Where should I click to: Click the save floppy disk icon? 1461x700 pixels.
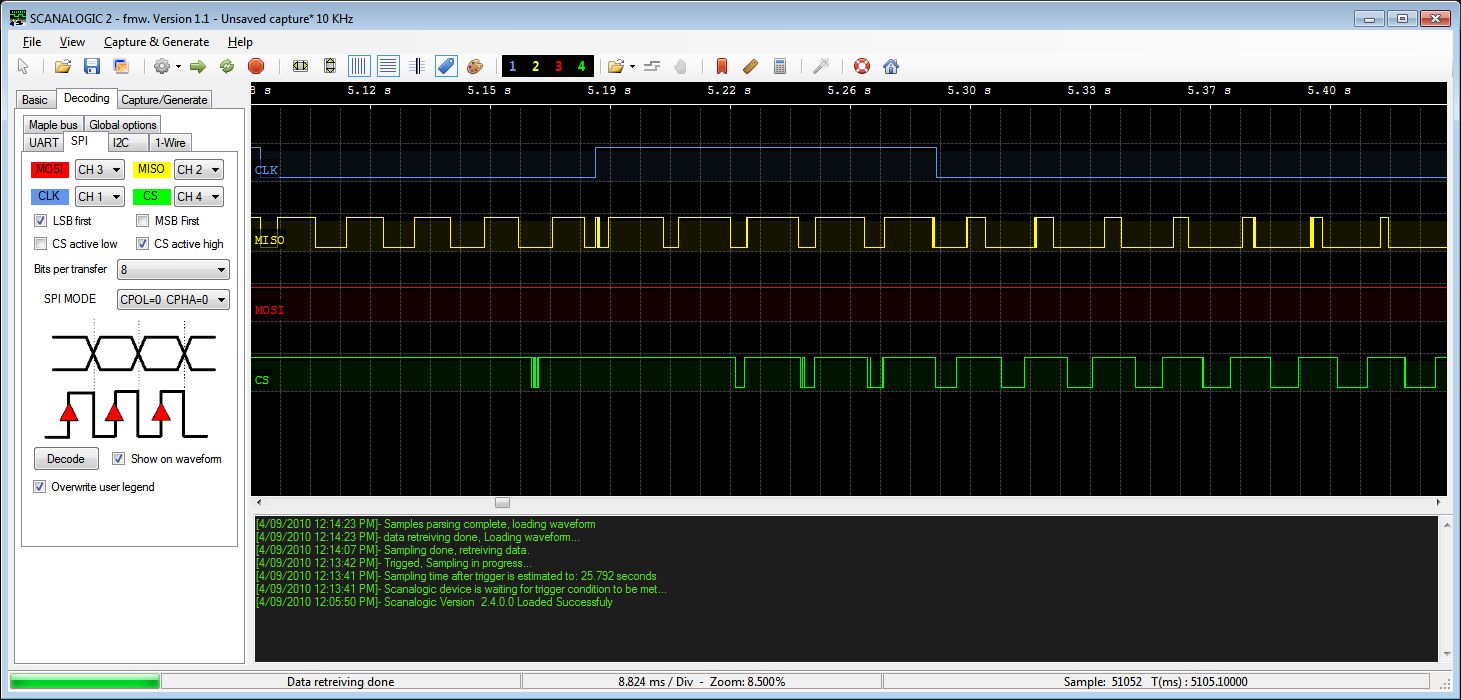click(x=92, y=66)
